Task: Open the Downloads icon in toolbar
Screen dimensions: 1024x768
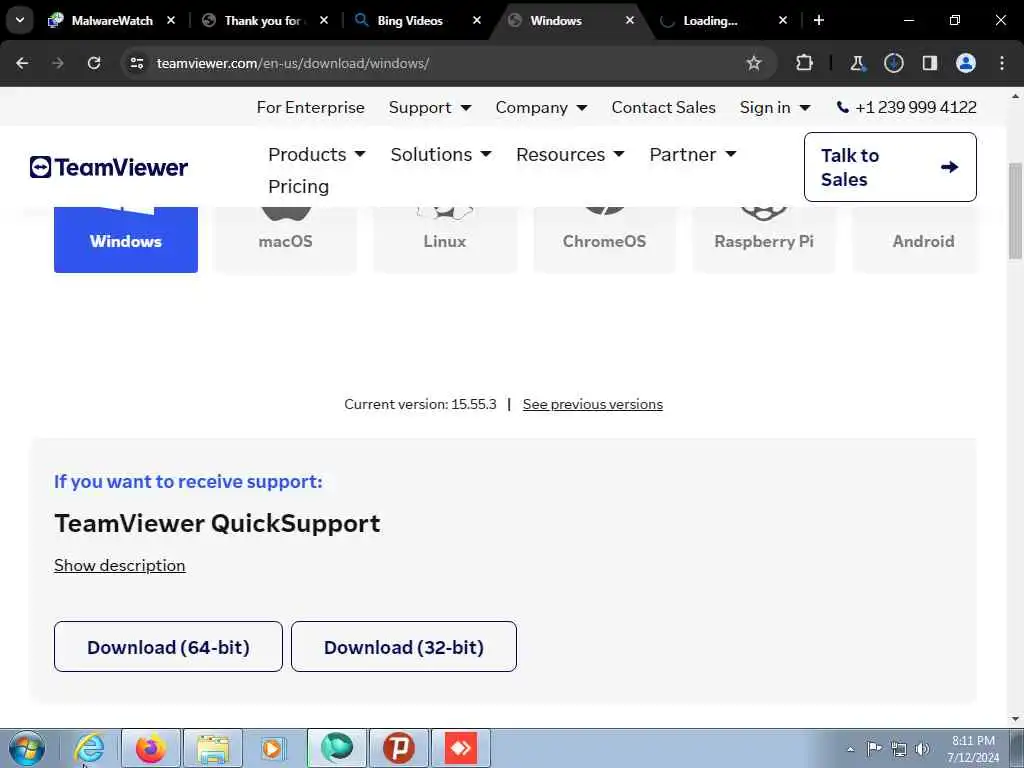Action: 893,63
